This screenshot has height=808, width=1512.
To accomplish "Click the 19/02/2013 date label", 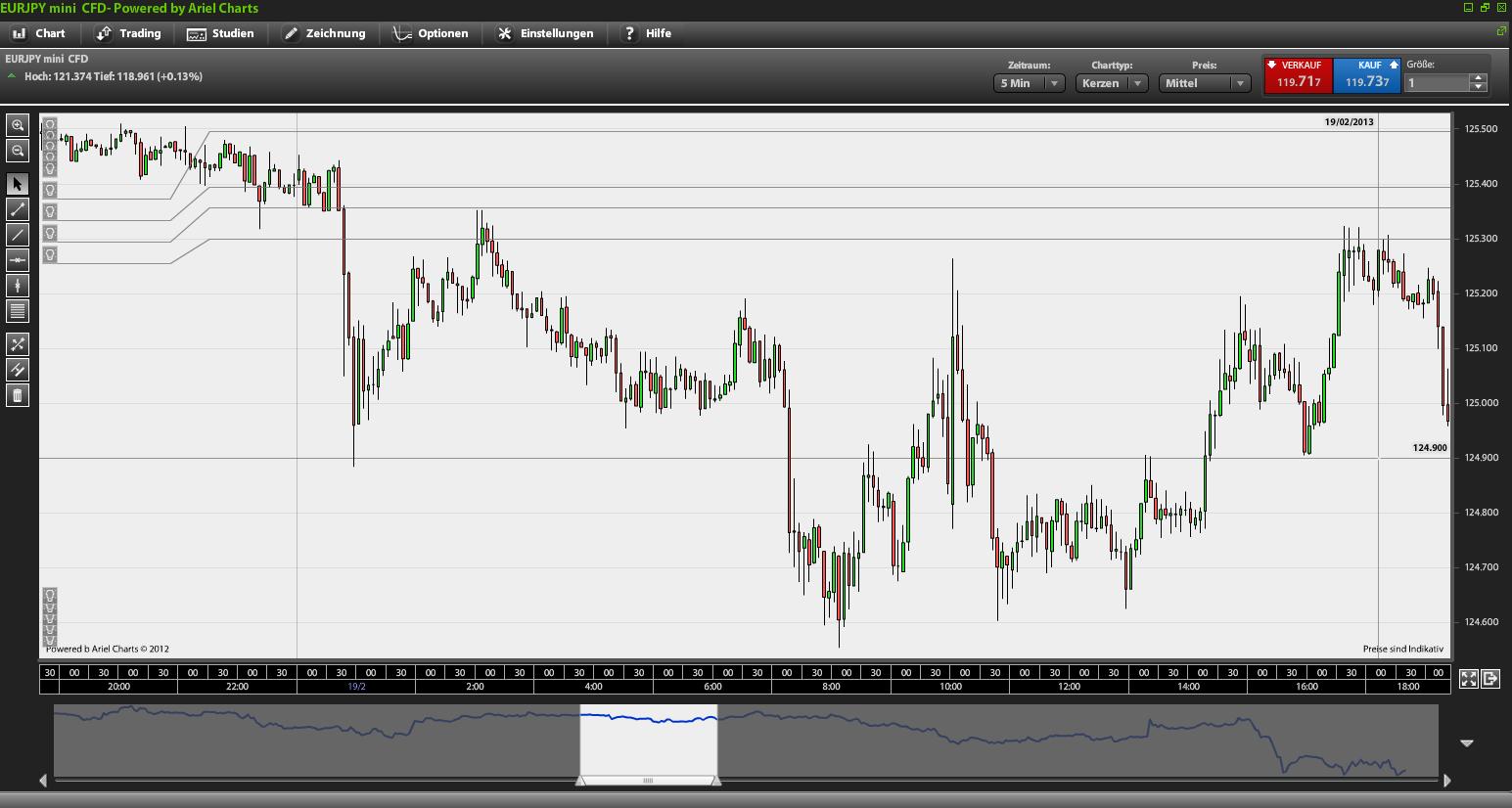I will (x=1350, y=122).
